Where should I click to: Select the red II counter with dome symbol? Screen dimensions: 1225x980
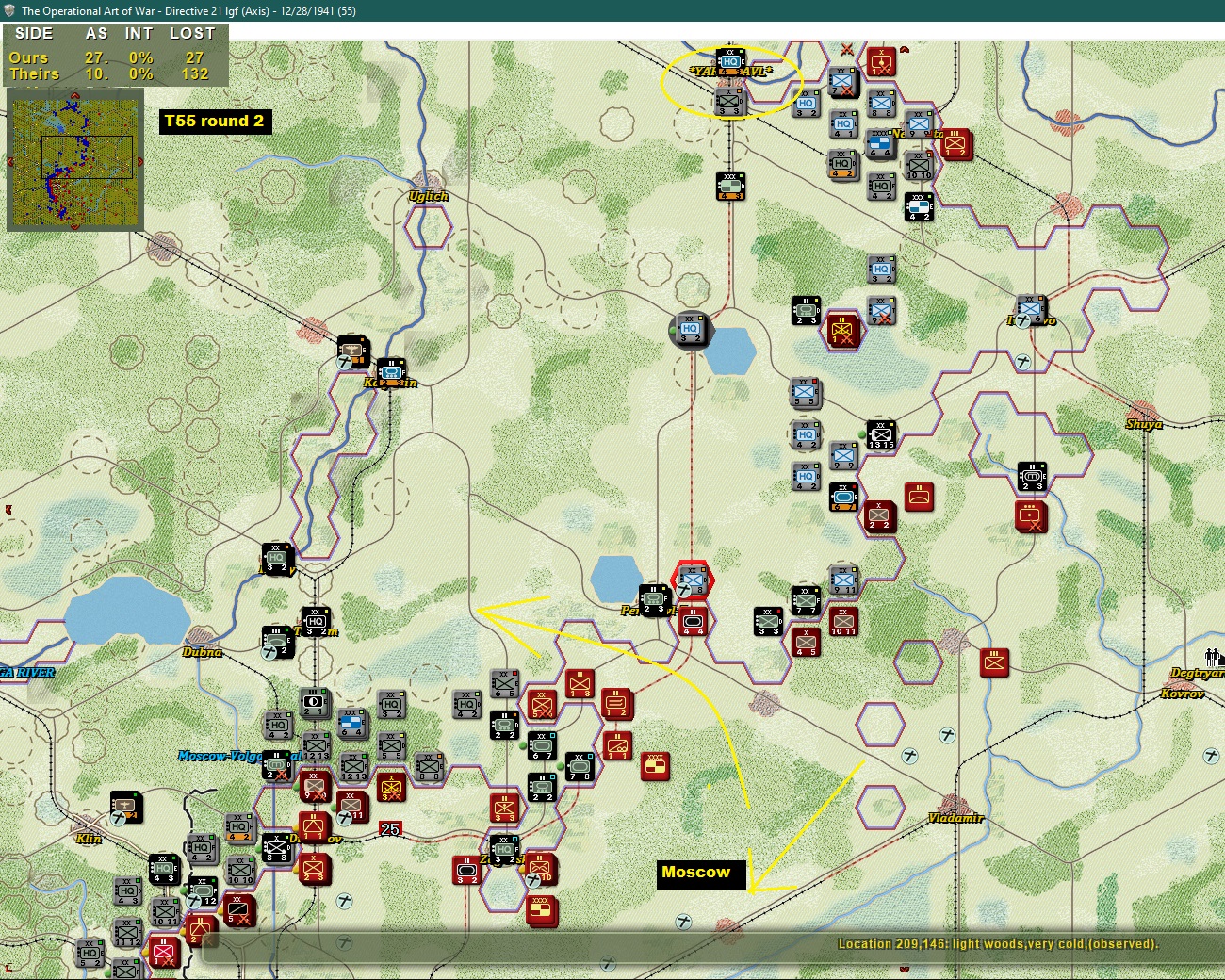919,496
